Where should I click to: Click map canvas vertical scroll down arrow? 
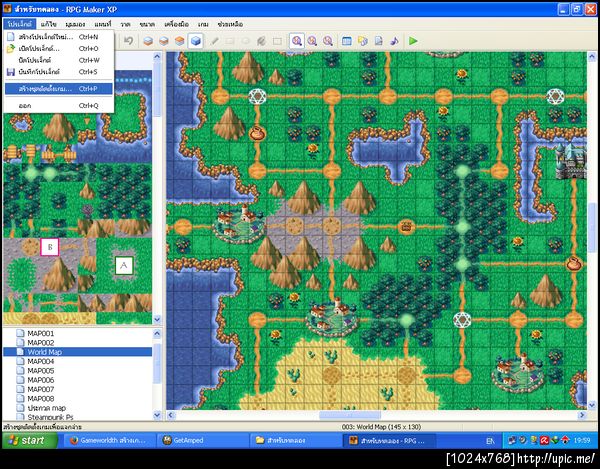coord(592,405)
